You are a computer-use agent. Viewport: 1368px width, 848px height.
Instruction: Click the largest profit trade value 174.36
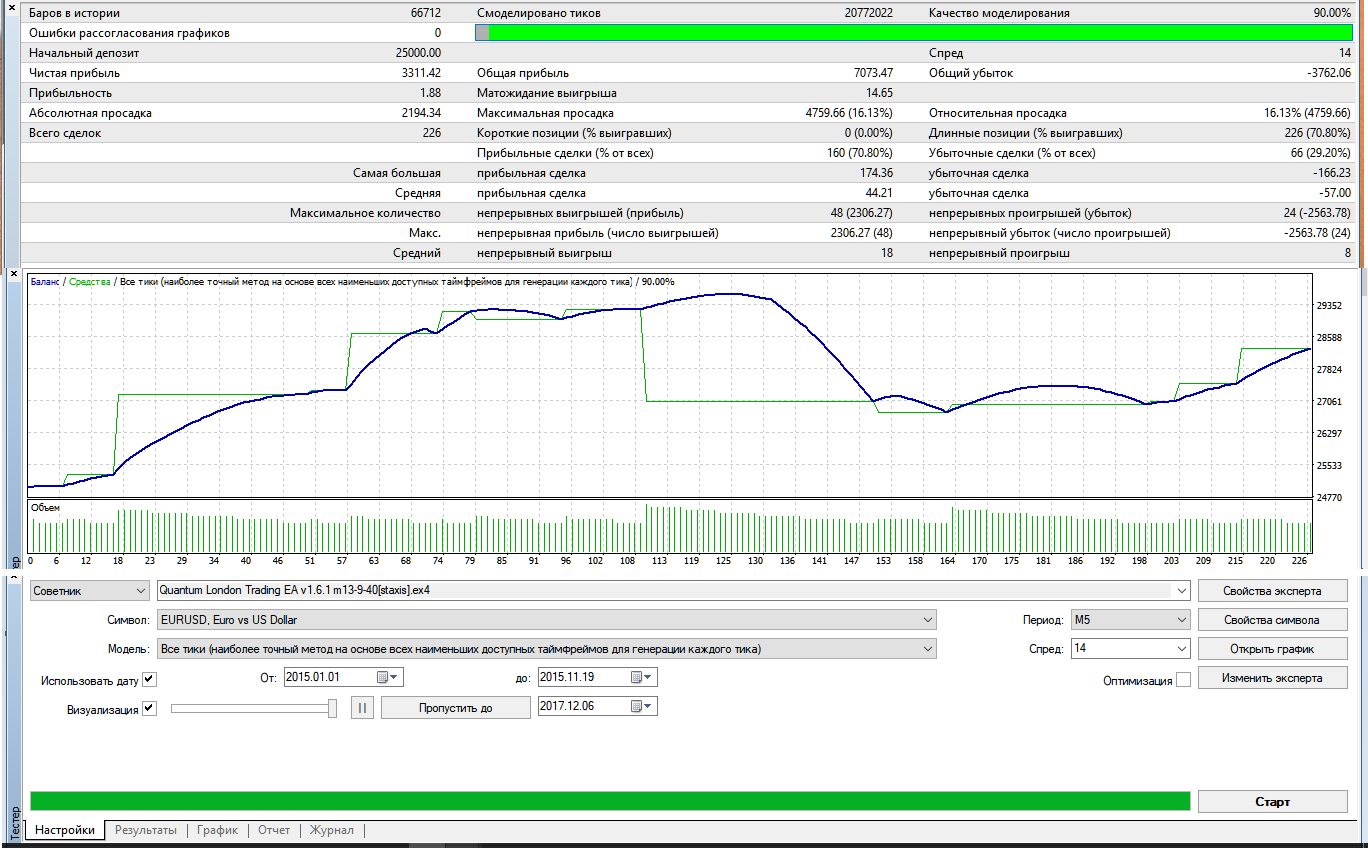[876, 173]
